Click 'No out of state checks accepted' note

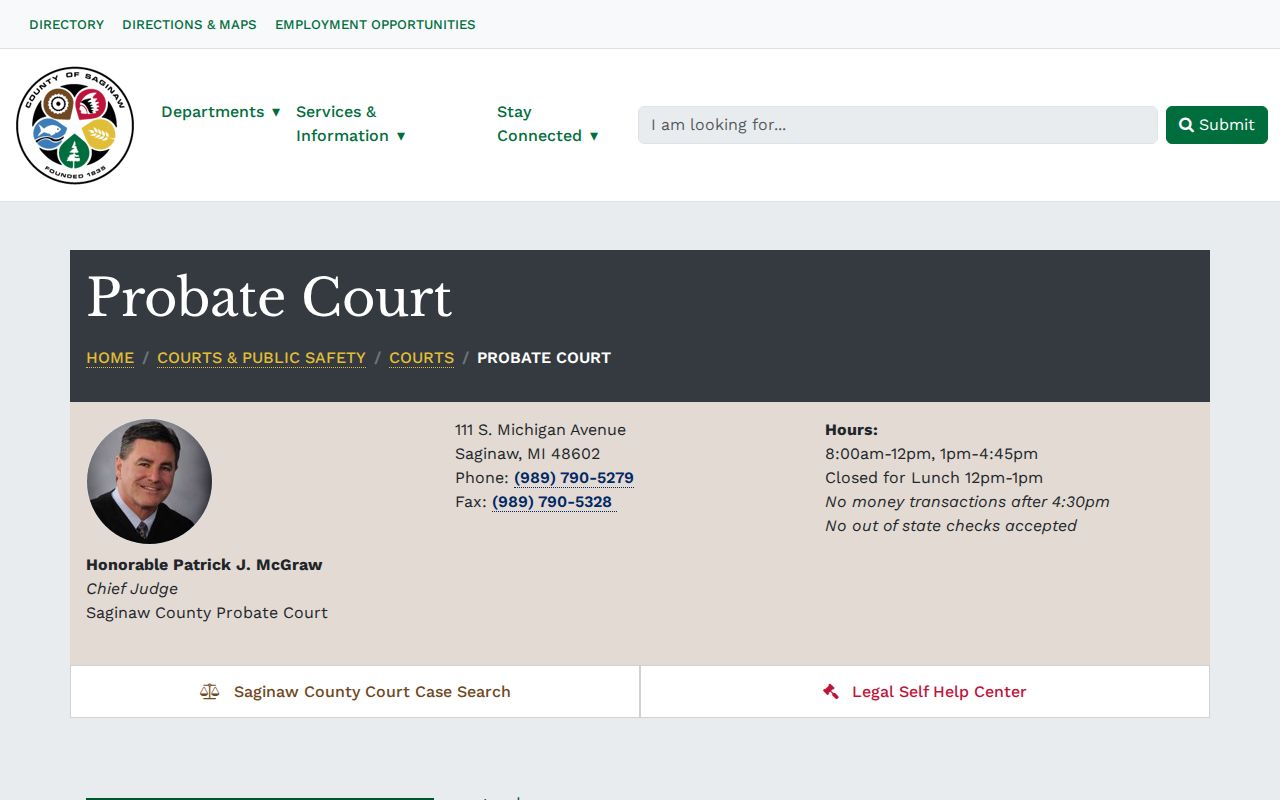[951, 526]
